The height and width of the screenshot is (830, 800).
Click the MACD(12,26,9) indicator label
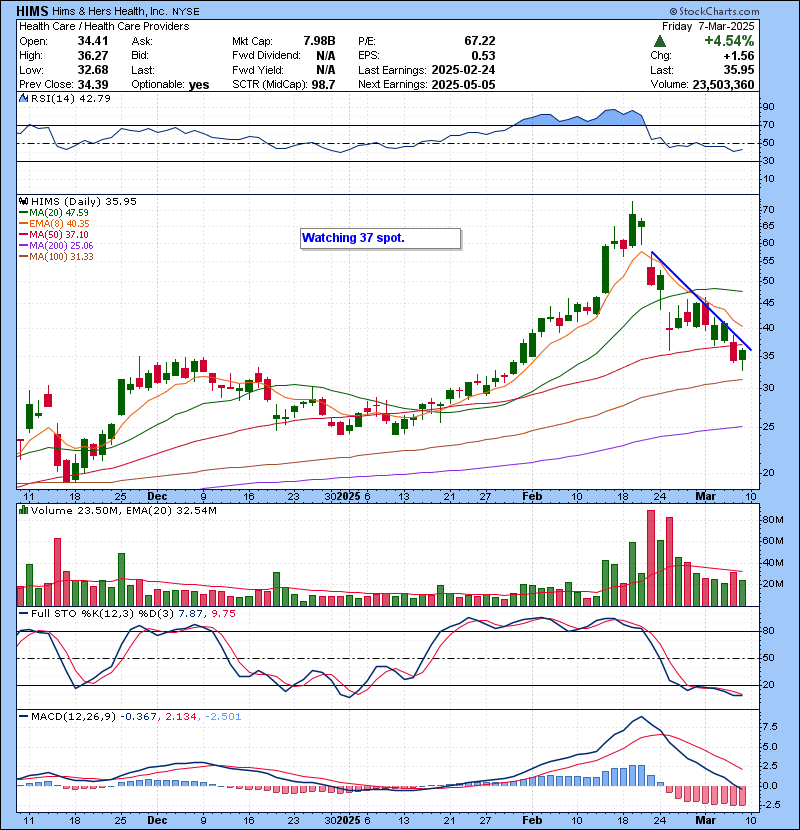[x=74, y=716]
